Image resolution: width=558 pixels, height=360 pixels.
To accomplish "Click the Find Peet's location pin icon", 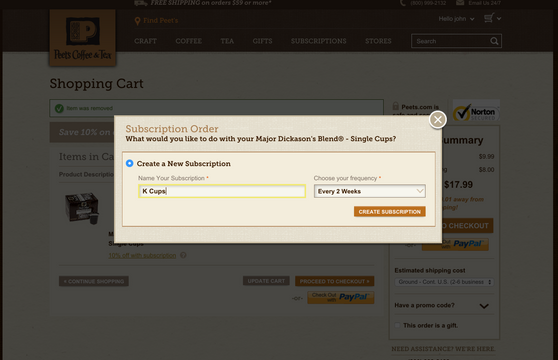I will tap(137, 21).
